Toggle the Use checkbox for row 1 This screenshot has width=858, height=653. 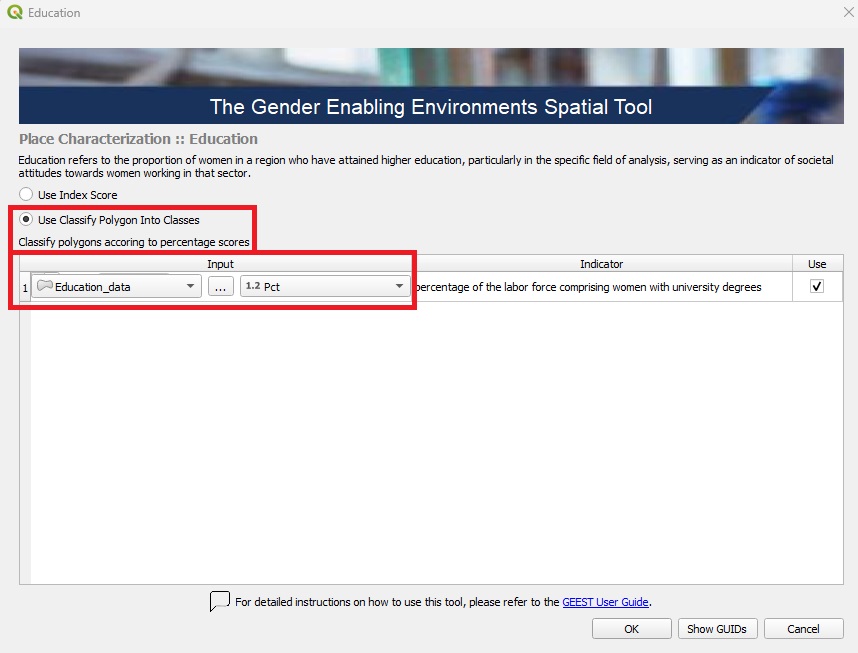[816, 286]
